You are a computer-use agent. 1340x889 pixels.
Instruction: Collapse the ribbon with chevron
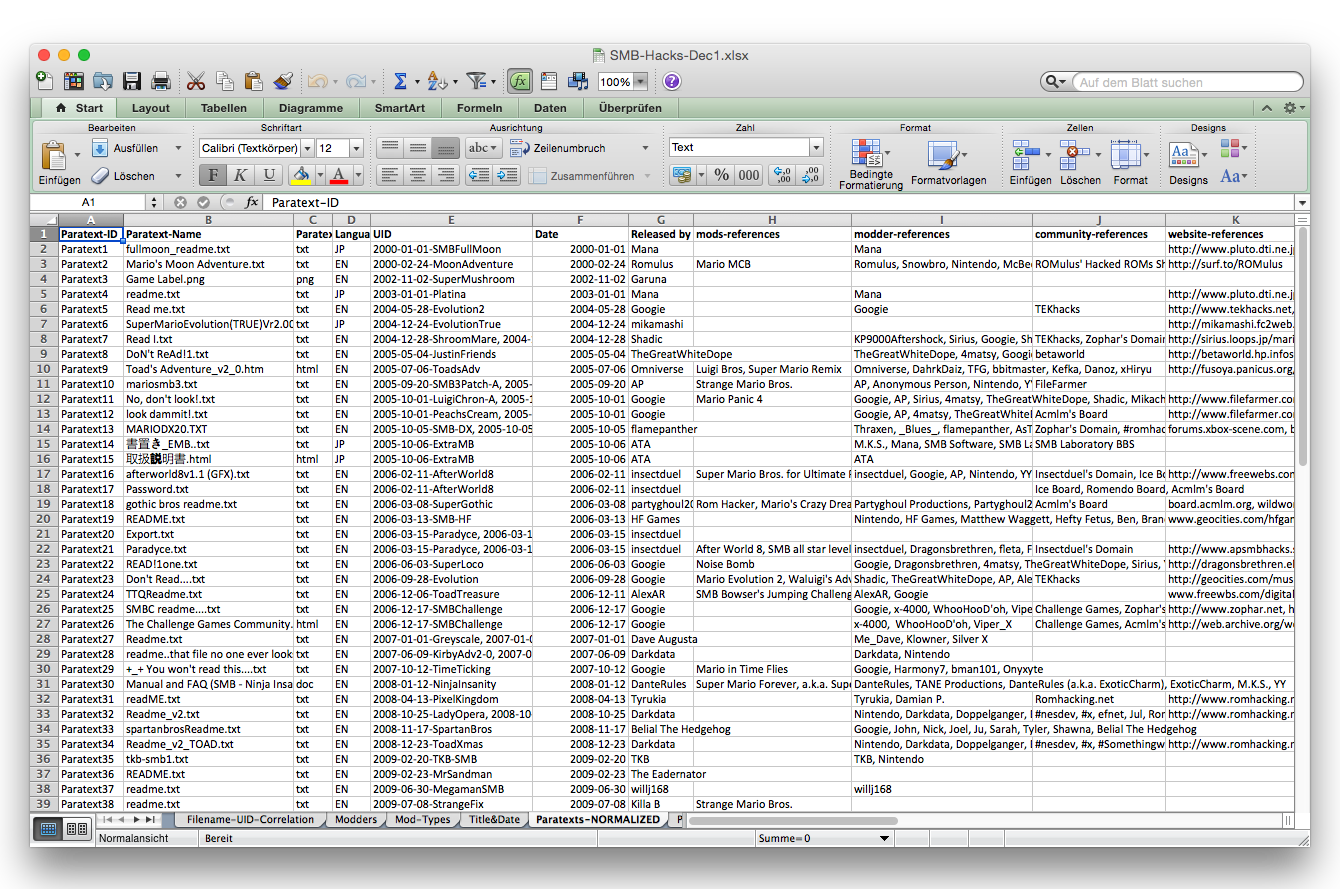tap(1266, 108)
